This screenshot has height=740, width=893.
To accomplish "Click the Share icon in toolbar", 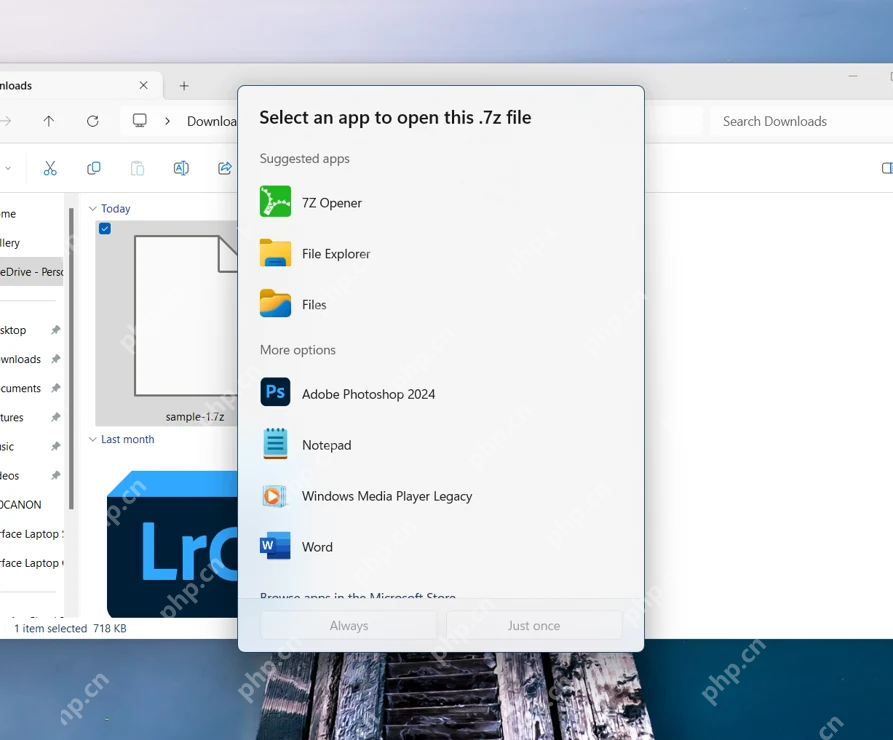I will (x=225, y=168).
